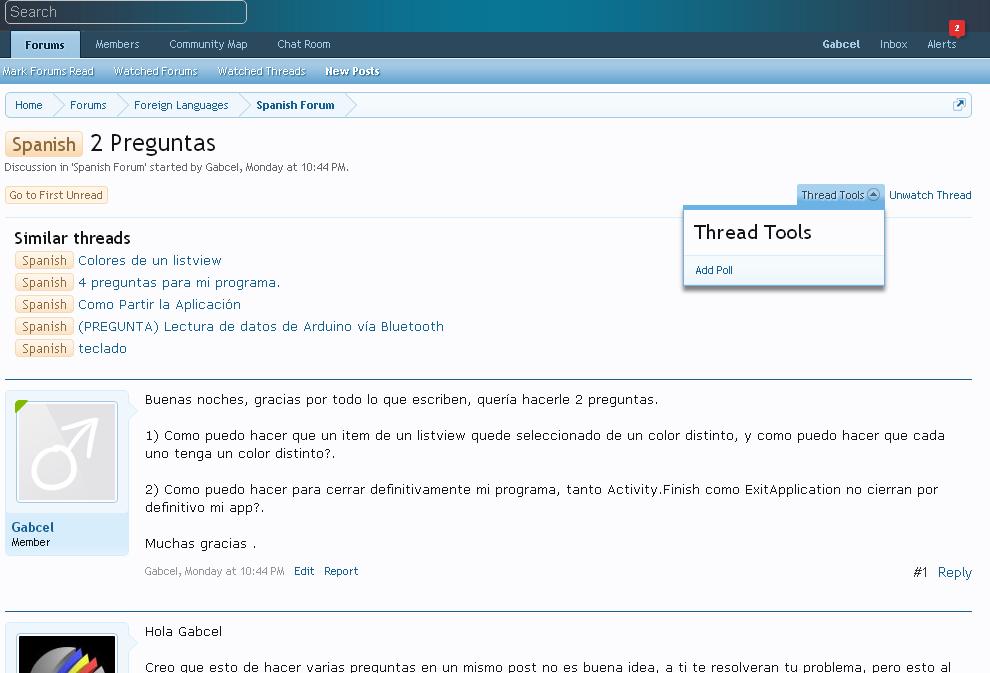
Task: Open the Chat Room tab
Action: click(x=304, y=44)
